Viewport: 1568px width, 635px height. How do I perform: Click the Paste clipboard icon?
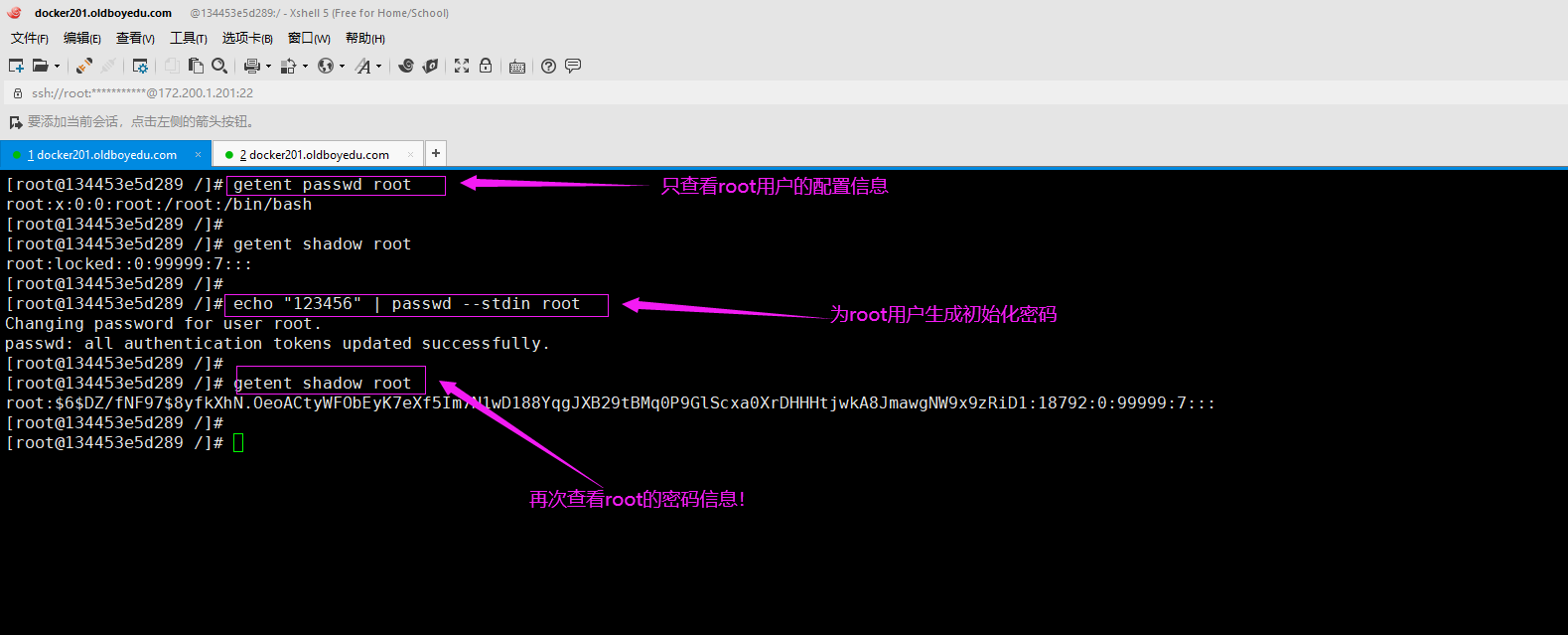(x=196, y=66)
